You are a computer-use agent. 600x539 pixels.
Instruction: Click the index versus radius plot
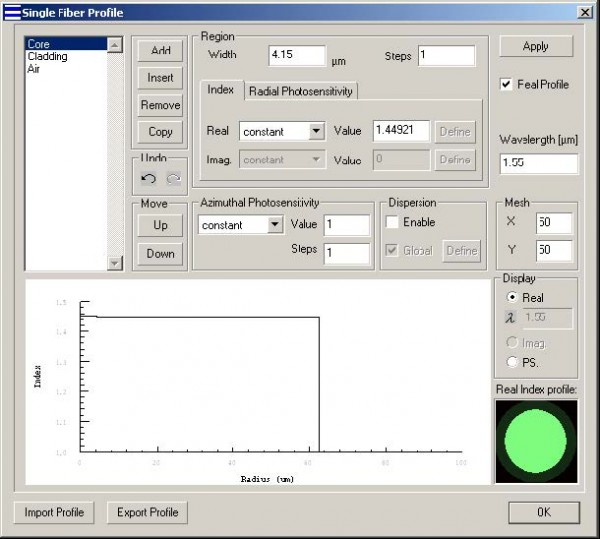pyautogui.click(x=258, y=382)
